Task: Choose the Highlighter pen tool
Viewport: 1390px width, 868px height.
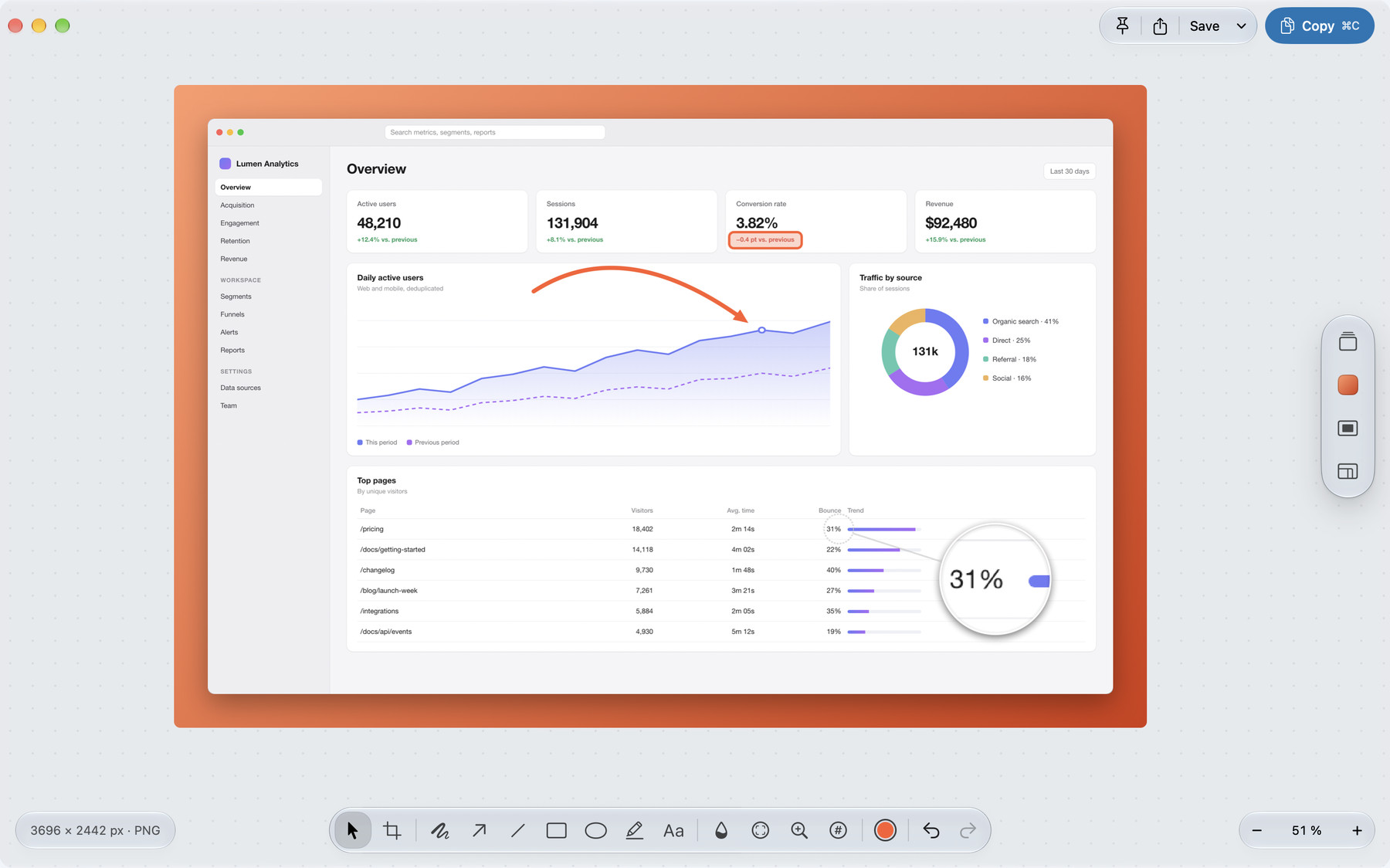Action: click(634, 830)
